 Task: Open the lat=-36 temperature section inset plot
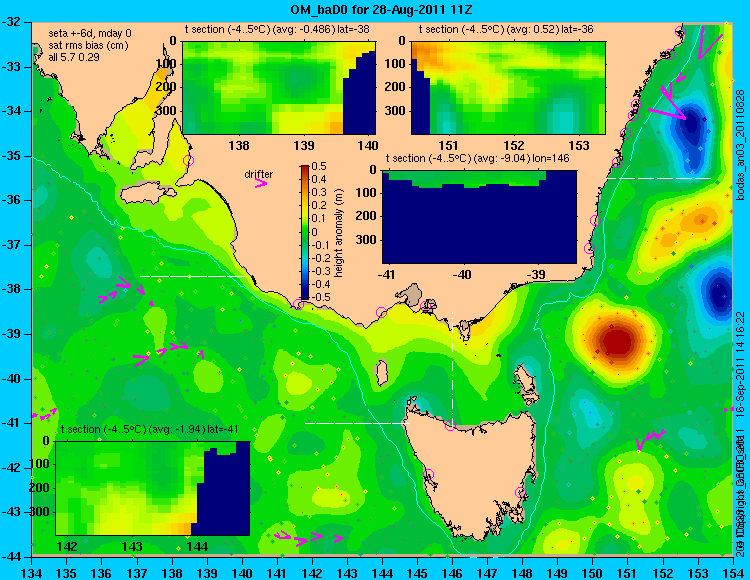click(x=508, y=88)
